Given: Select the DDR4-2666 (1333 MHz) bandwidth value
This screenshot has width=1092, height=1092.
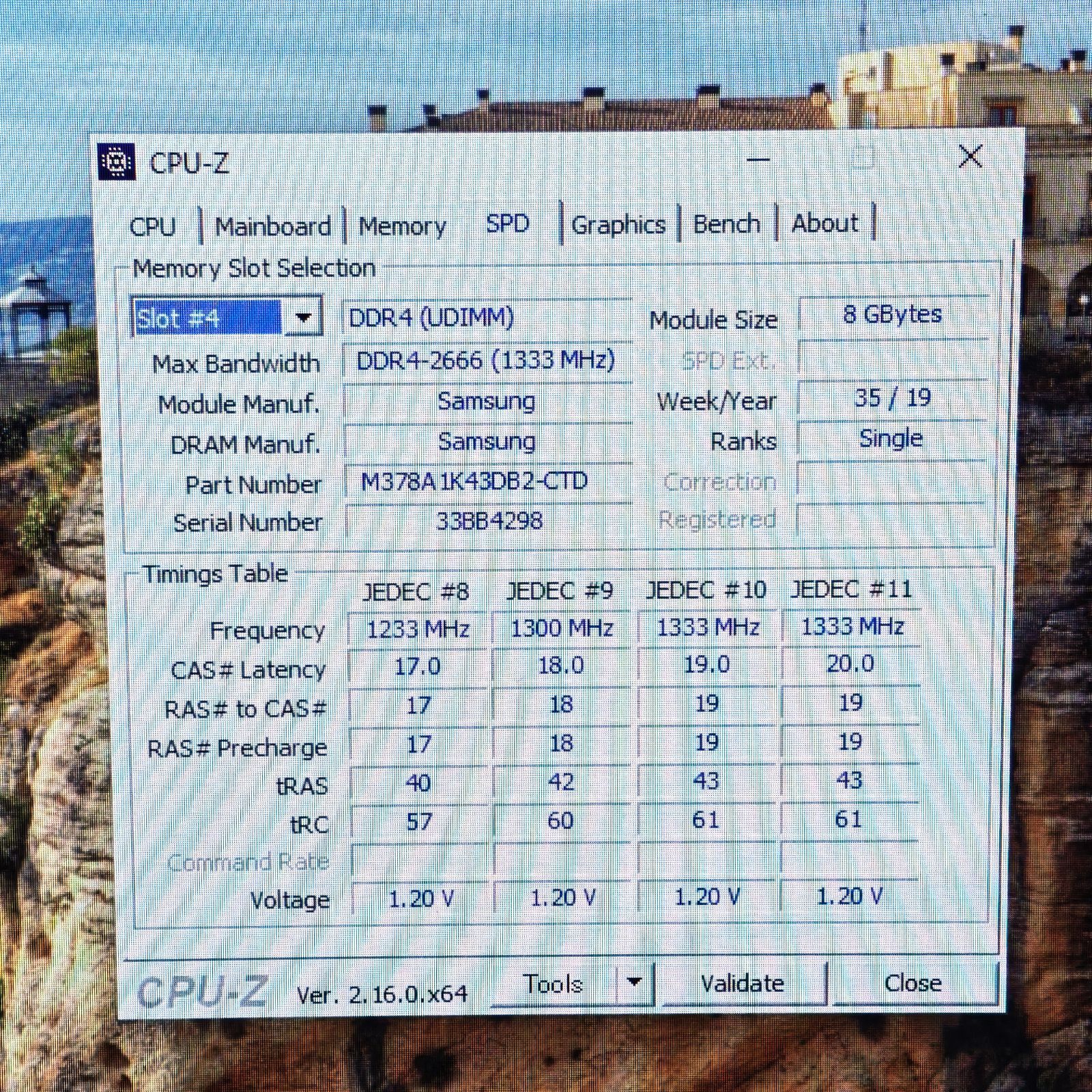Looking at the screenshot, I should pos(487,360).
